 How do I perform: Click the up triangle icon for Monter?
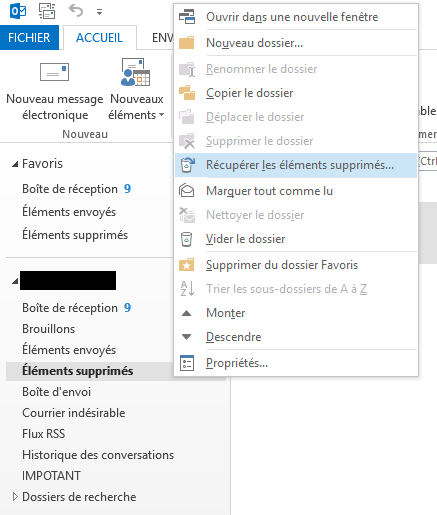pyautogui.click(x=187, y=313)
